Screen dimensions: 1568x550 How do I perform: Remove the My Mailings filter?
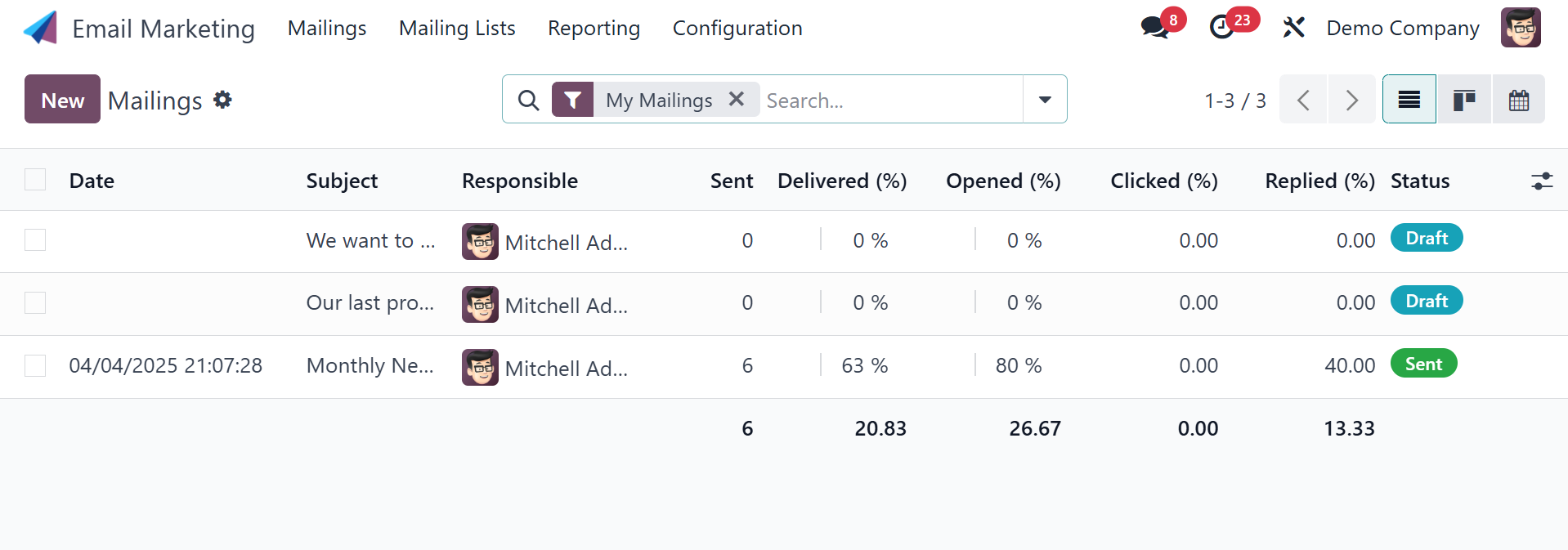coord(736,99)
